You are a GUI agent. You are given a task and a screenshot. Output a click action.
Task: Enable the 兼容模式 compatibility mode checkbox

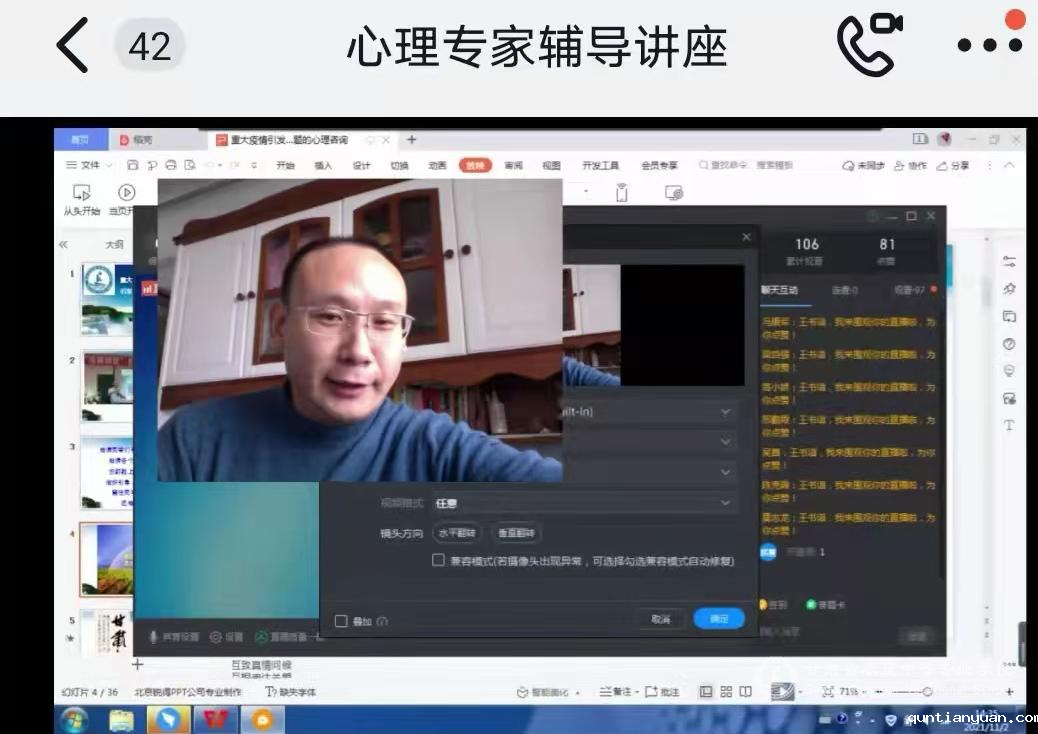click(438, 561)
